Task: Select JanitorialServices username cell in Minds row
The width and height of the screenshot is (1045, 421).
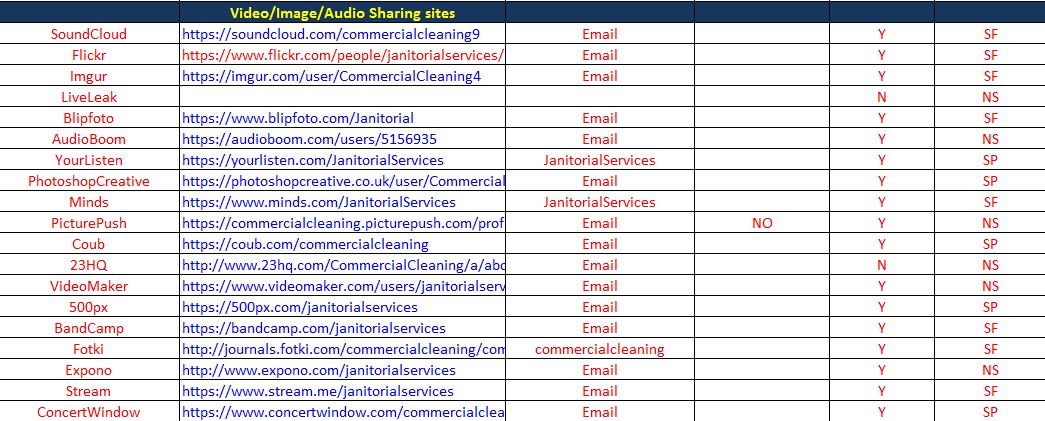Action: click(x=600, y=202)
